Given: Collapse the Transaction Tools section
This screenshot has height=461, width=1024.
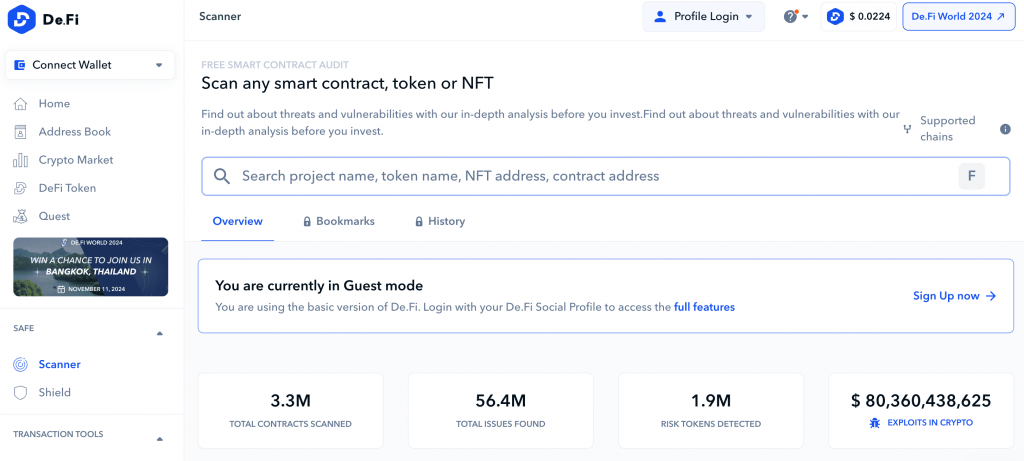Looking at the screenshot, I should (x=160, y=439).
